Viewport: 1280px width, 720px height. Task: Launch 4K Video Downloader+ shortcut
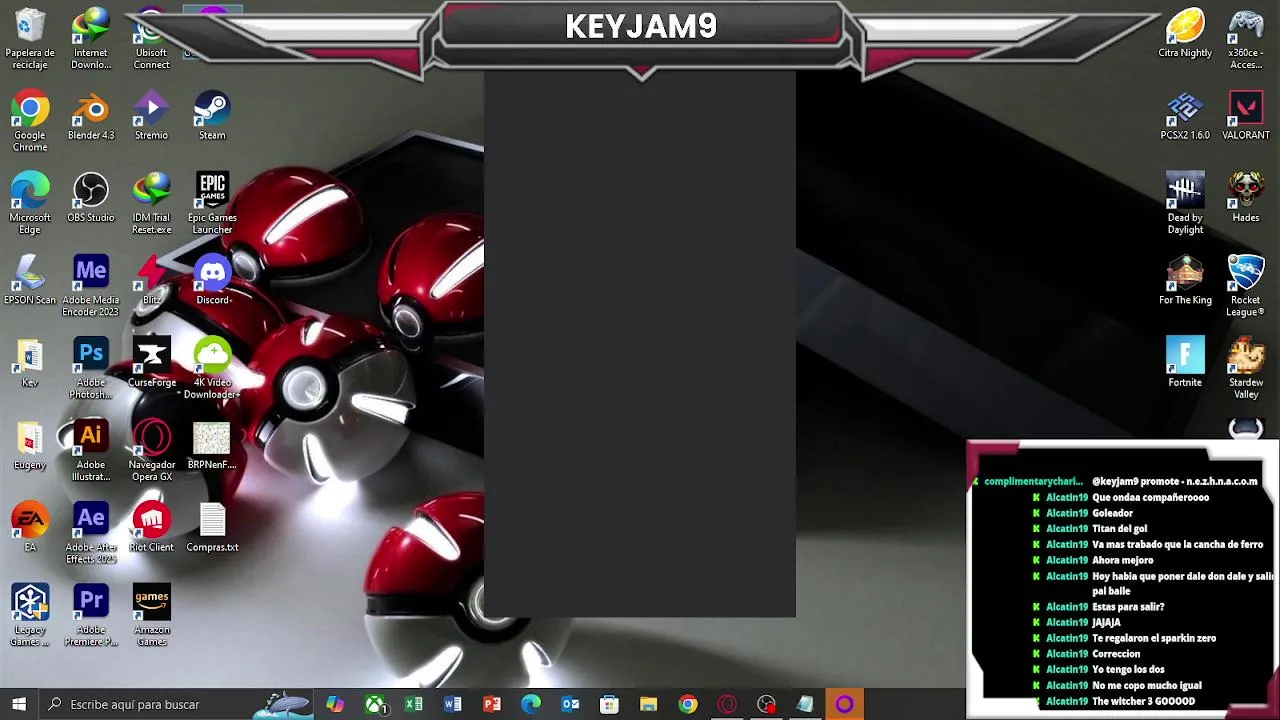pyautogui.click(x=212, y=368)
